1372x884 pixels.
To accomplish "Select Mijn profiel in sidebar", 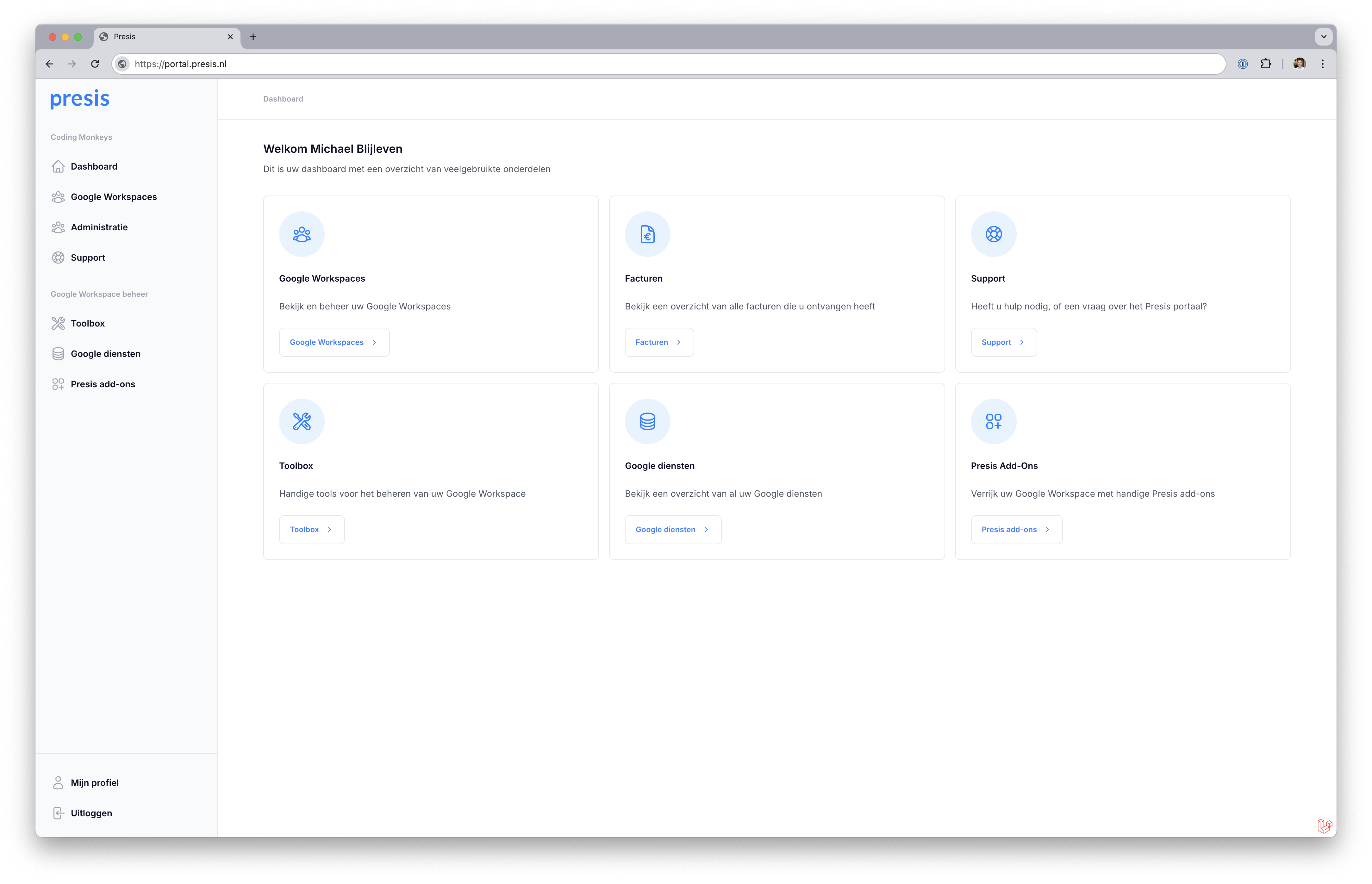I will click(x=94, y=782).
